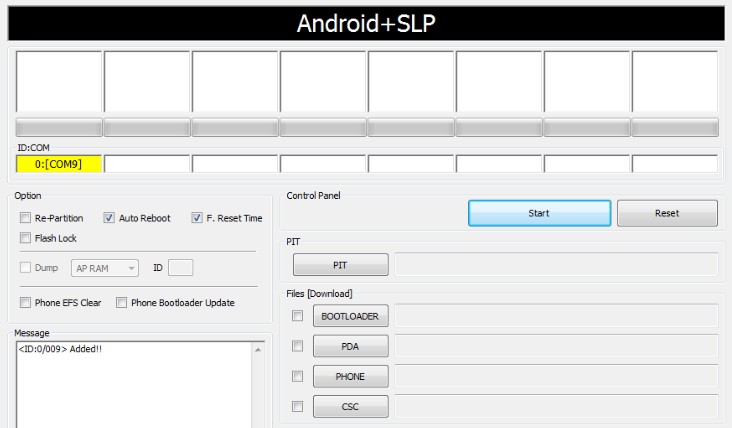Click the Android+SLP title banner
732x428 pixels.
click(366, 23)
